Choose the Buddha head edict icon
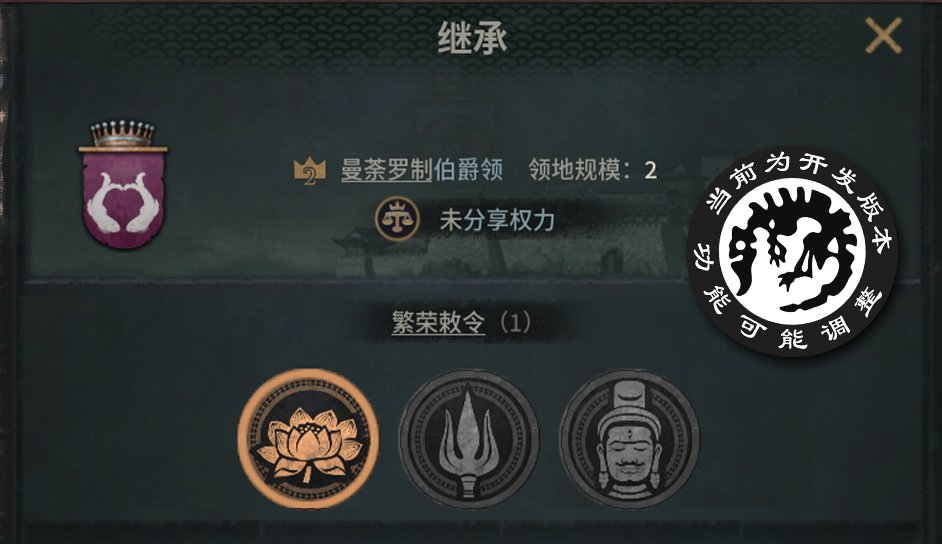942x544 pixels. [629, 439]
